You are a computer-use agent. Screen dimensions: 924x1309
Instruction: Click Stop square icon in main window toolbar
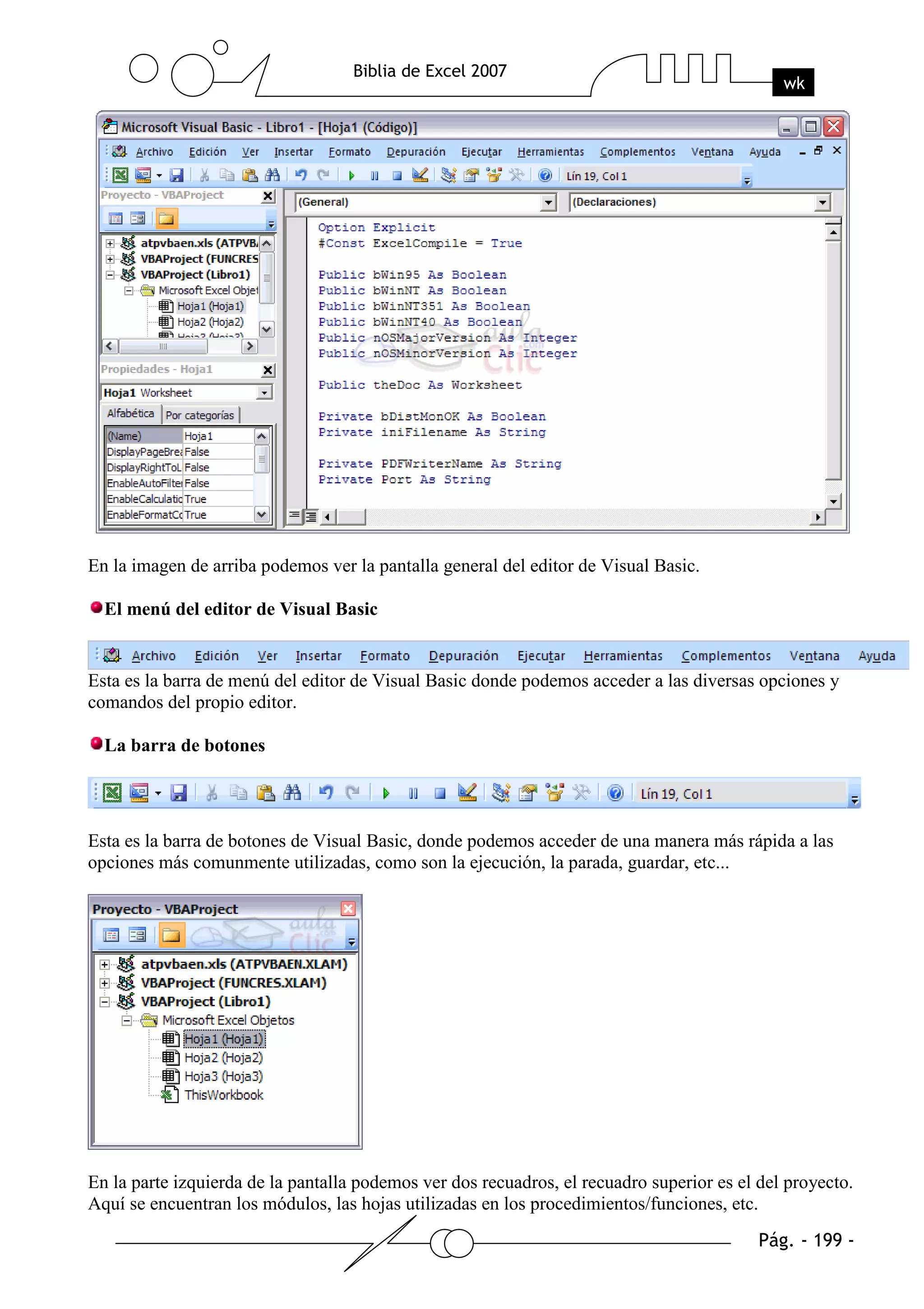[x=397, y=176]
